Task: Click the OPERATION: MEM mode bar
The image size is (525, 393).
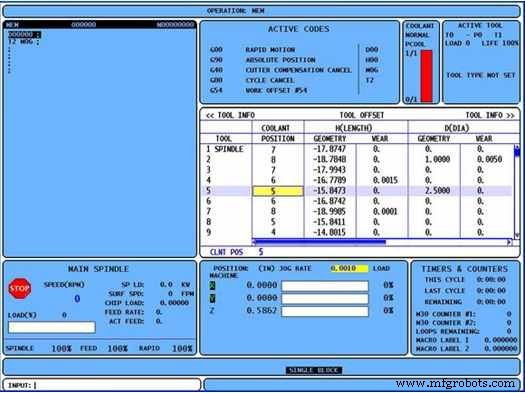Action: click(261, 11)
